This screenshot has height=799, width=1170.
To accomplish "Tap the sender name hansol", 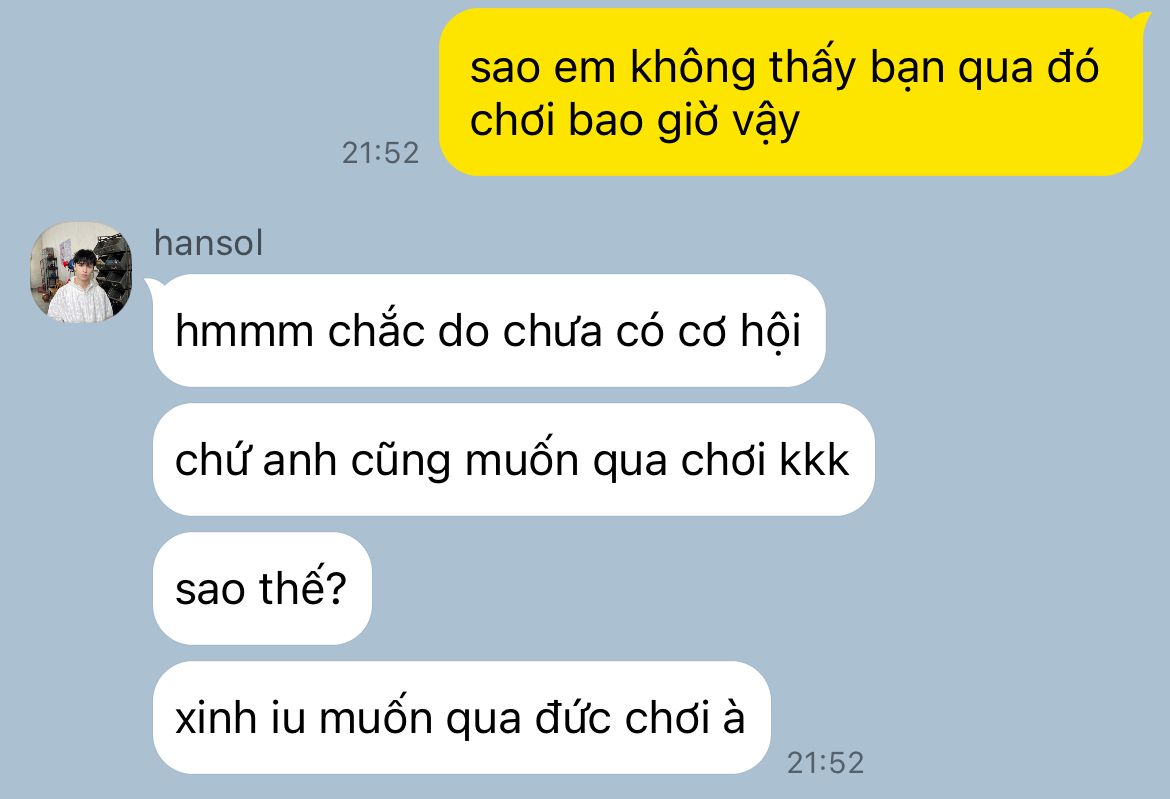I will [x=208, y=243].
